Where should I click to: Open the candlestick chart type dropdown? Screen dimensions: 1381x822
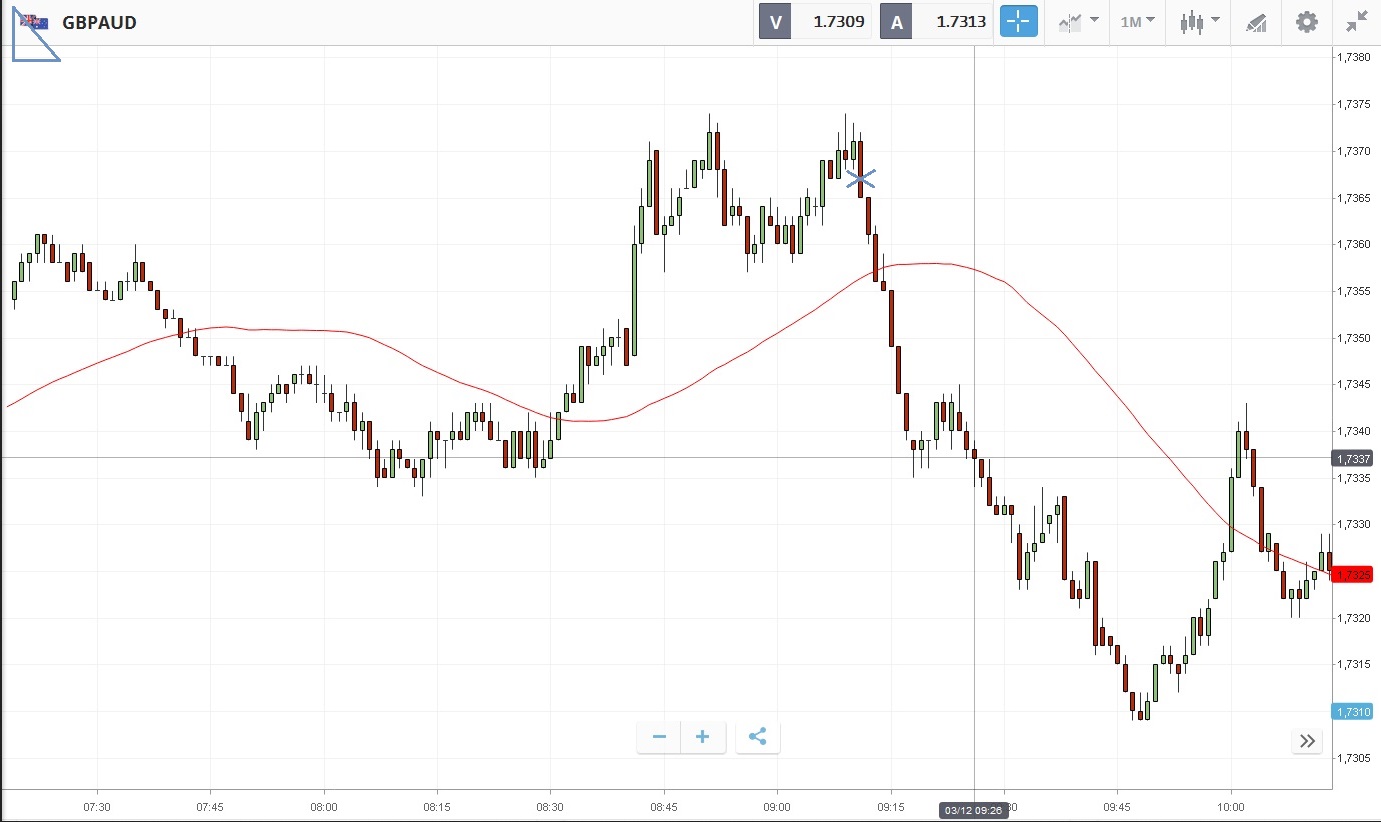(x=1199, y=22)
